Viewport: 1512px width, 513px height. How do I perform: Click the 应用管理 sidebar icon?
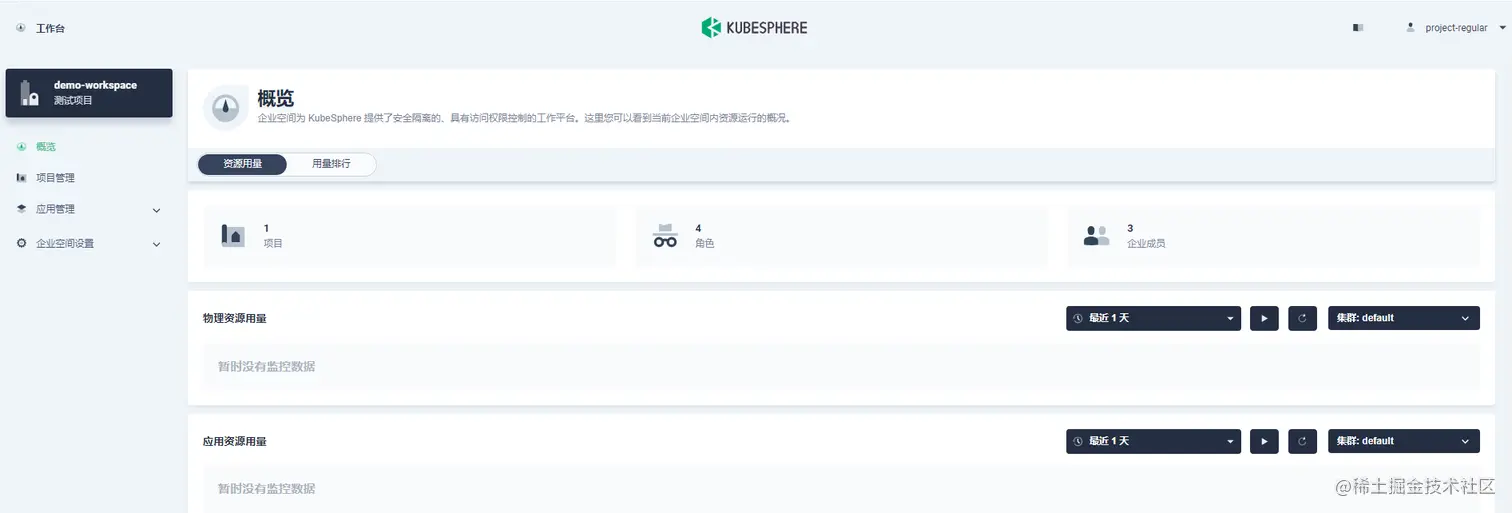tap(22, 209)
